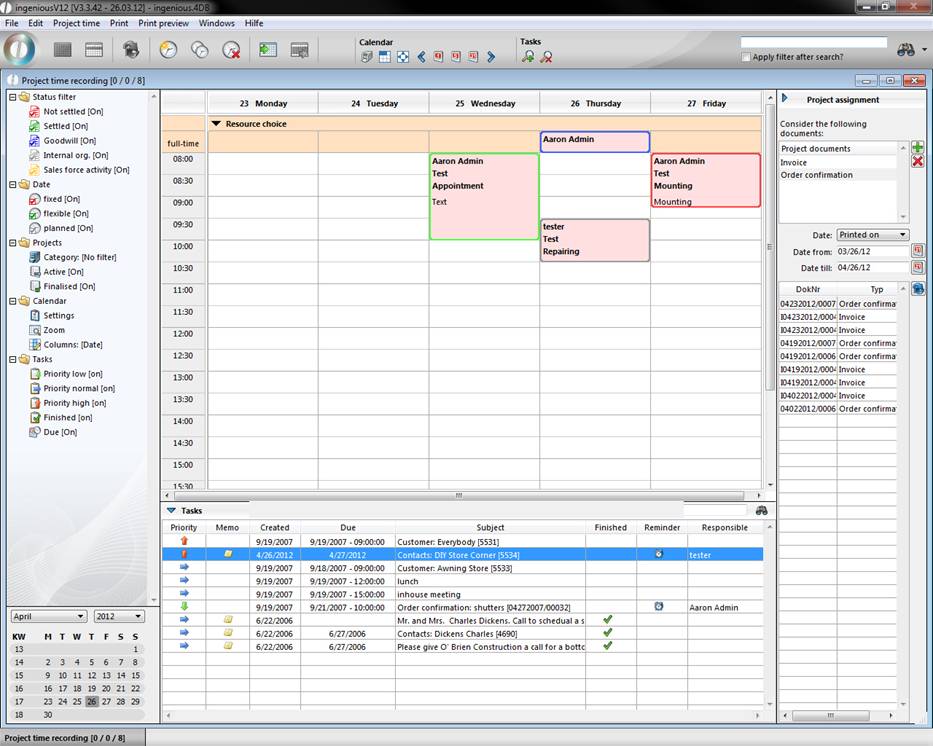Click the clock with red X toolbar icon
Image resolution: width=933 pixels, height=746 pixels.
click(x=231, y=50)
